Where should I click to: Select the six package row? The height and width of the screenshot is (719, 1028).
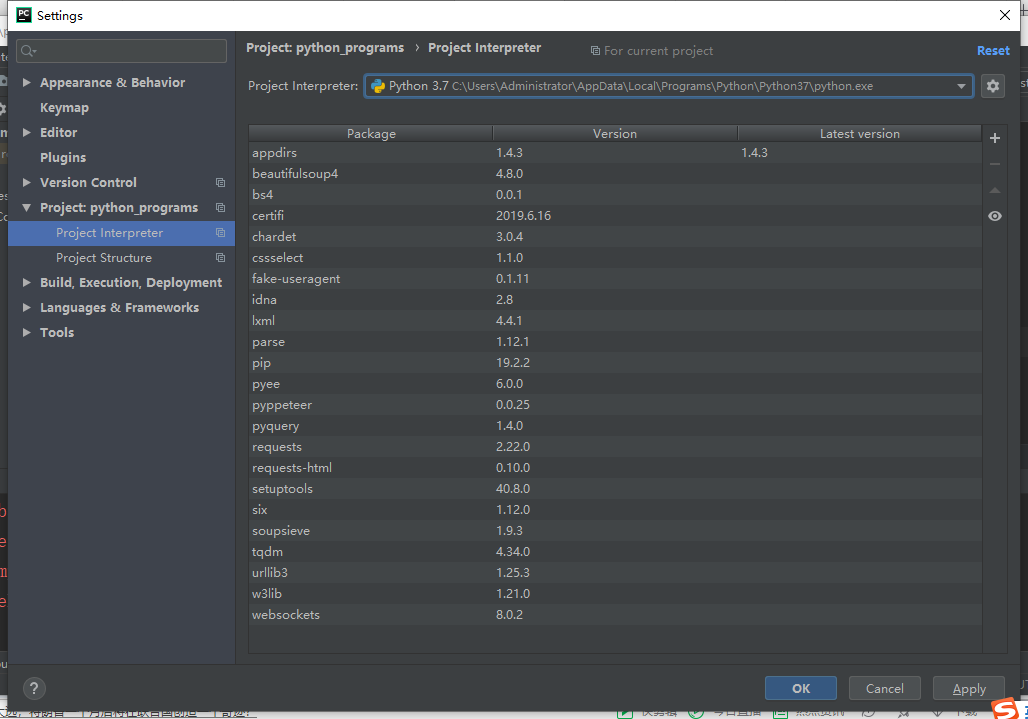tap(615, 509)
